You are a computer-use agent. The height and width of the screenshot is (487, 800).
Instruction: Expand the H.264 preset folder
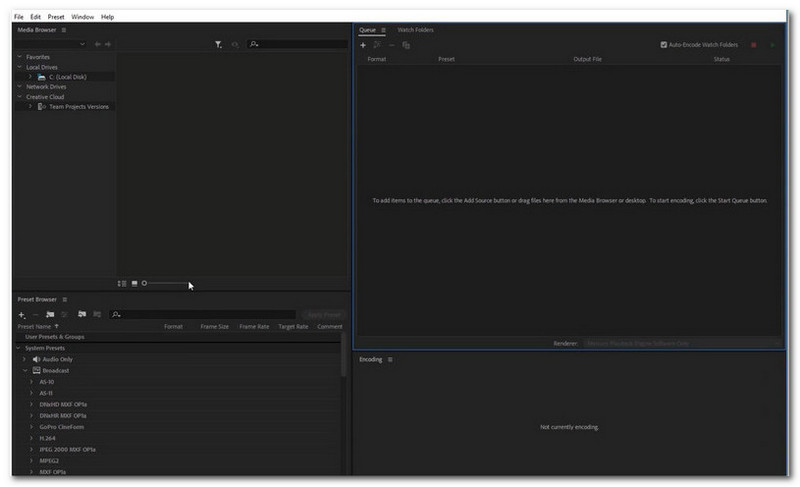tap(31, 438)
